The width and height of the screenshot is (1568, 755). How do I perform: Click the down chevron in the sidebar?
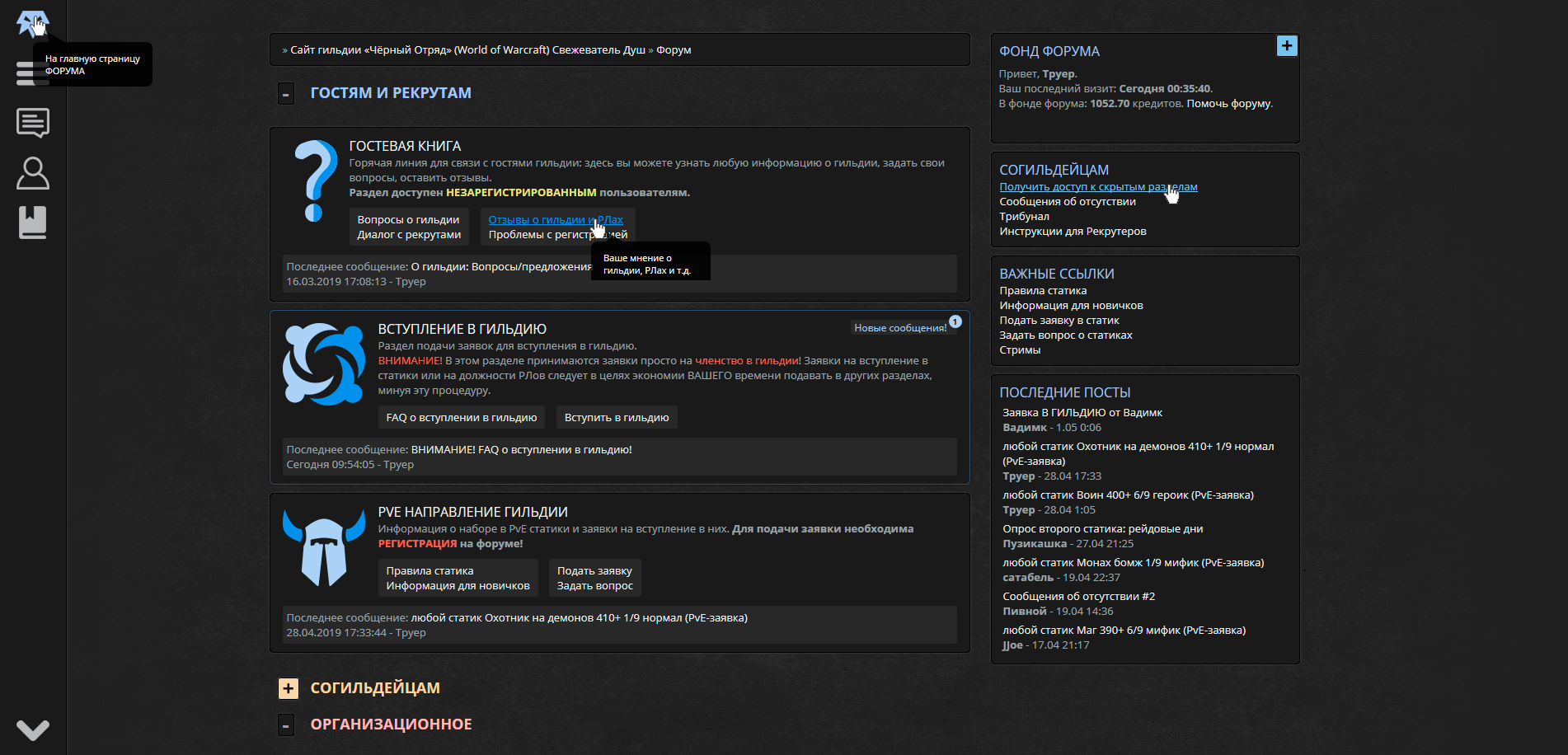tap(33, 729)
